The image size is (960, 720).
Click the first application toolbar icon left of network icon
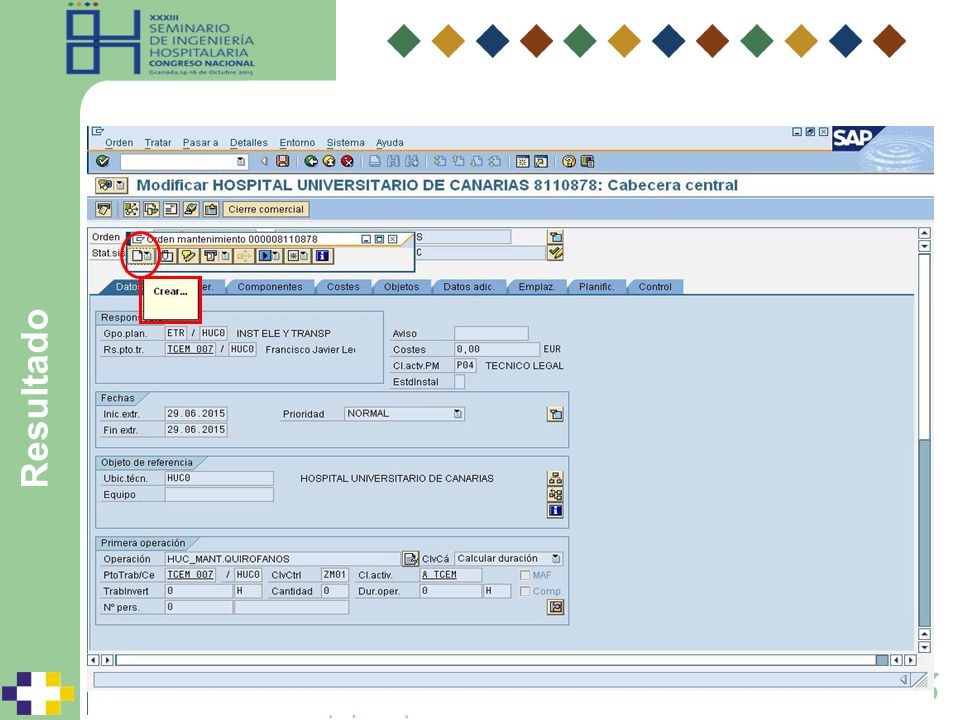[x=103, y=209]
